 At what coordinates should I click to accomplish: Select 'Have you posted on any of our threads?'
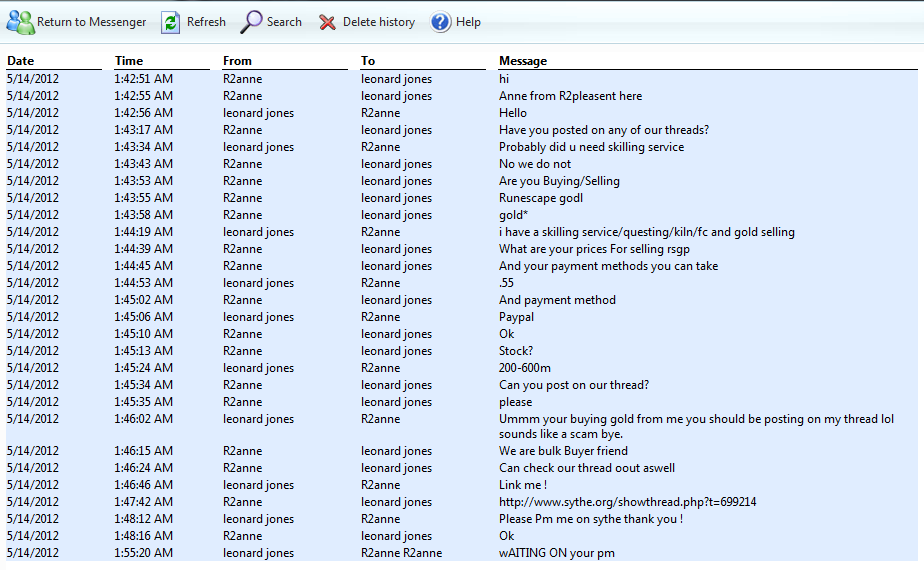(x=604, y=130)
